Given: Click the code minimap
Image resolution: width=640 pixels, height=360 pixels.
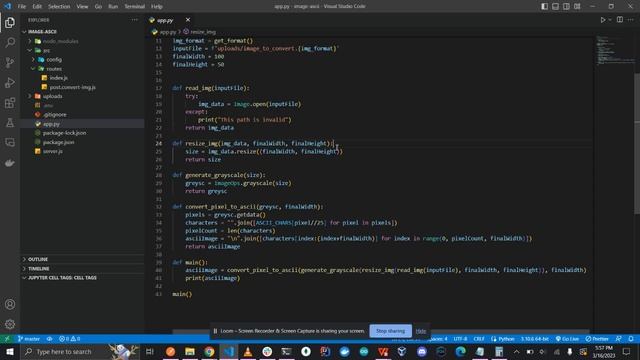Looking at the screenshot, I should point(614,51).
